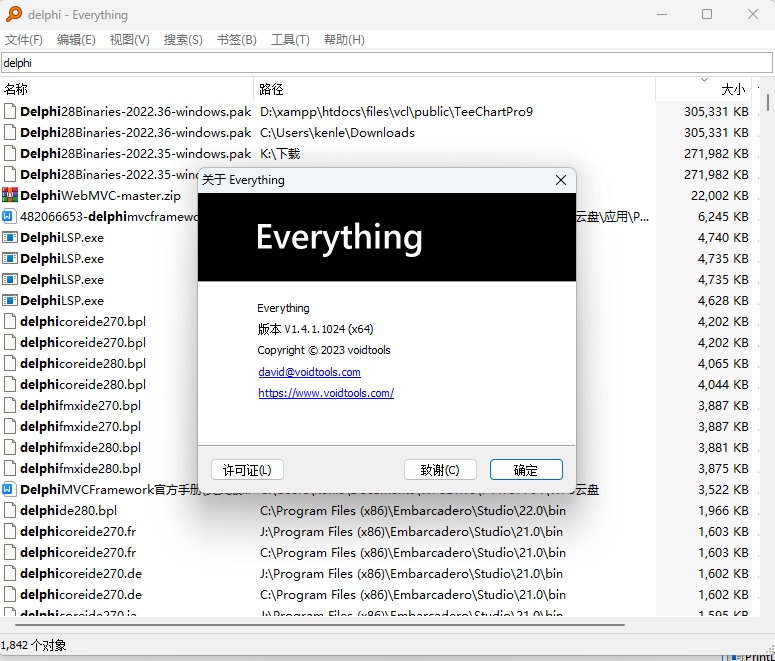
Task: Open the 书签(B) menu
Action: (237, 40)
